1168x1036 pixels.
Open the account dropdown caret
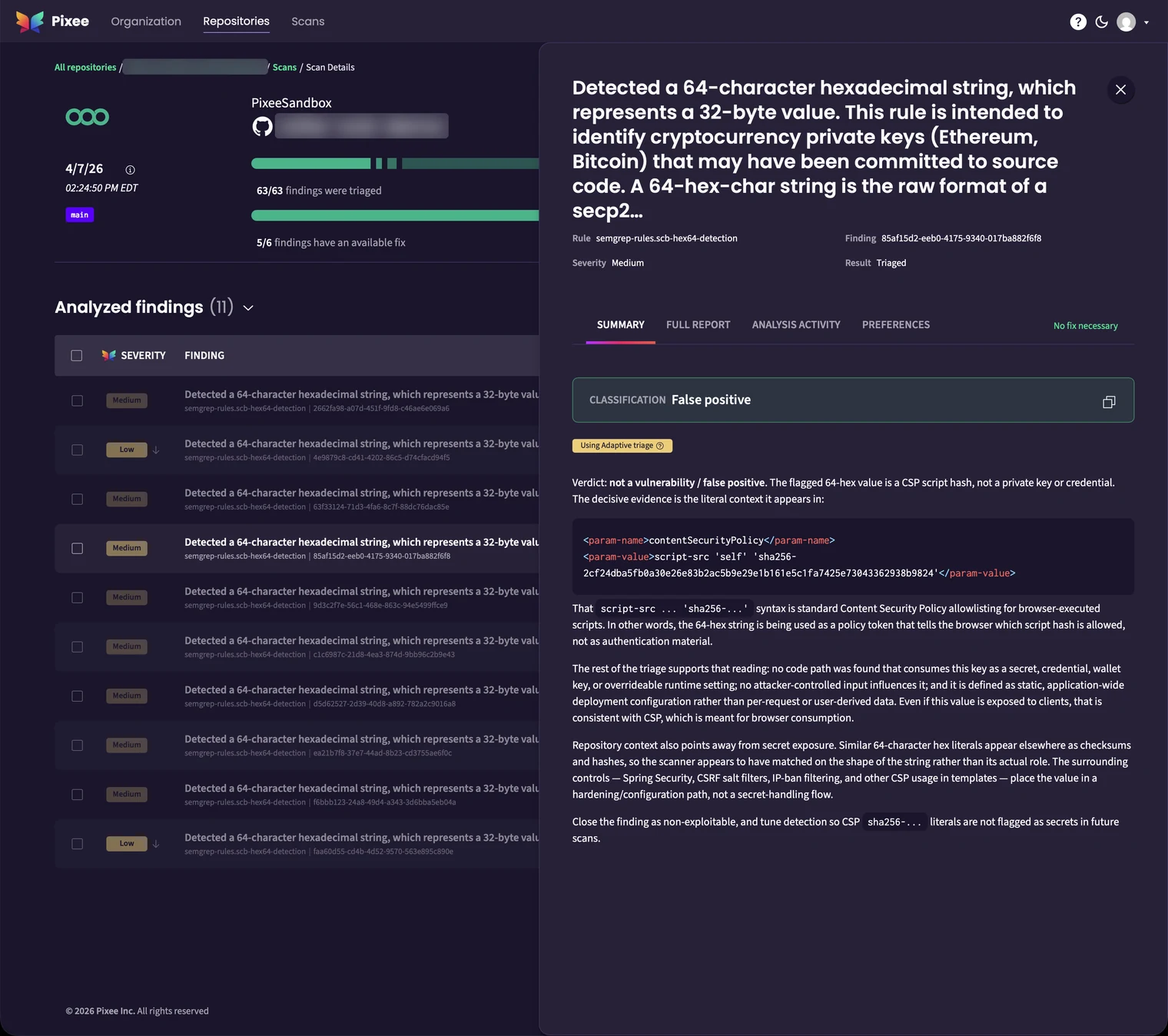coord(1146,22)
